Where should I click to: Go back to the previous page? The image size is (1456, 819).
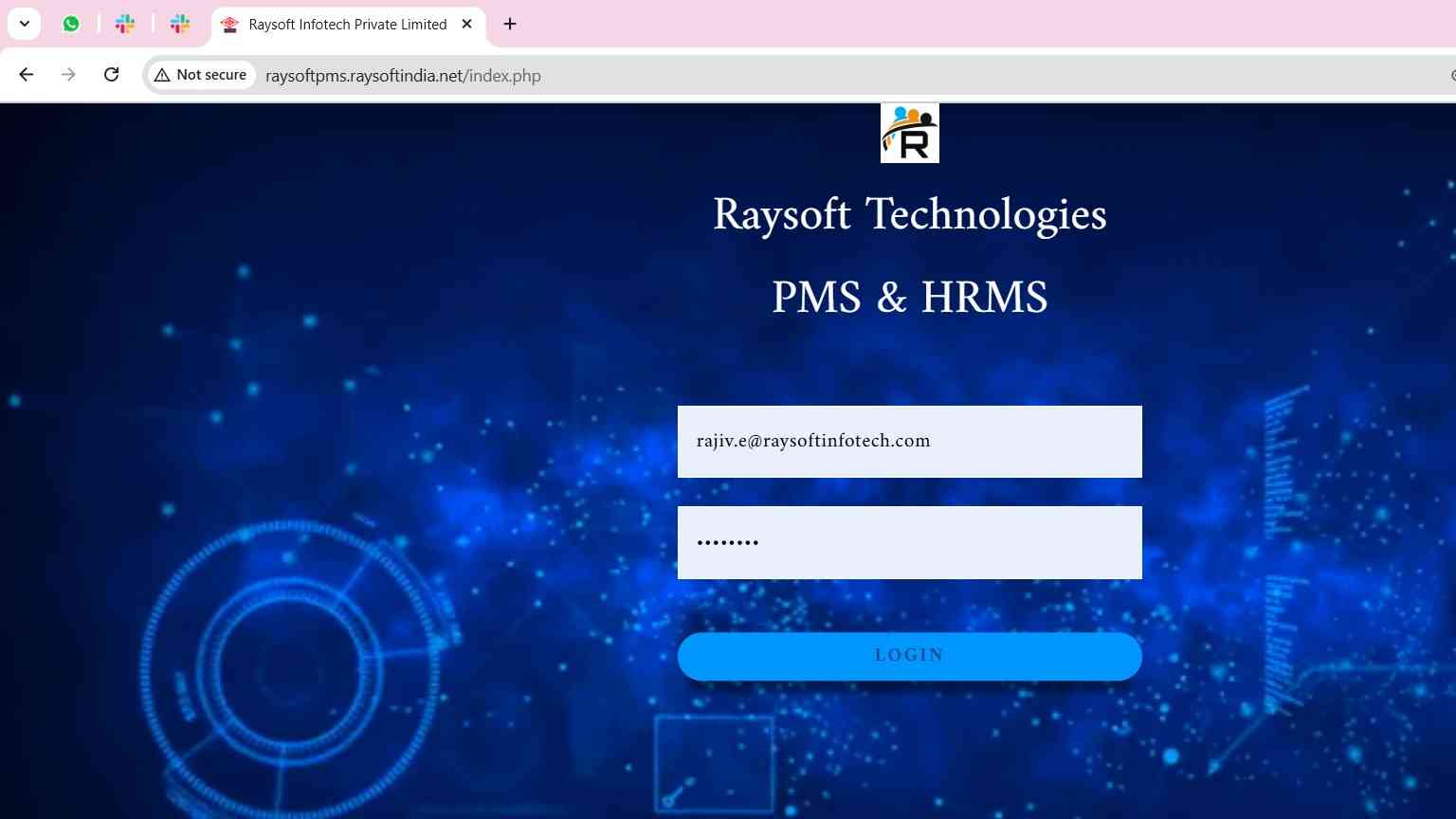(27, 74)
